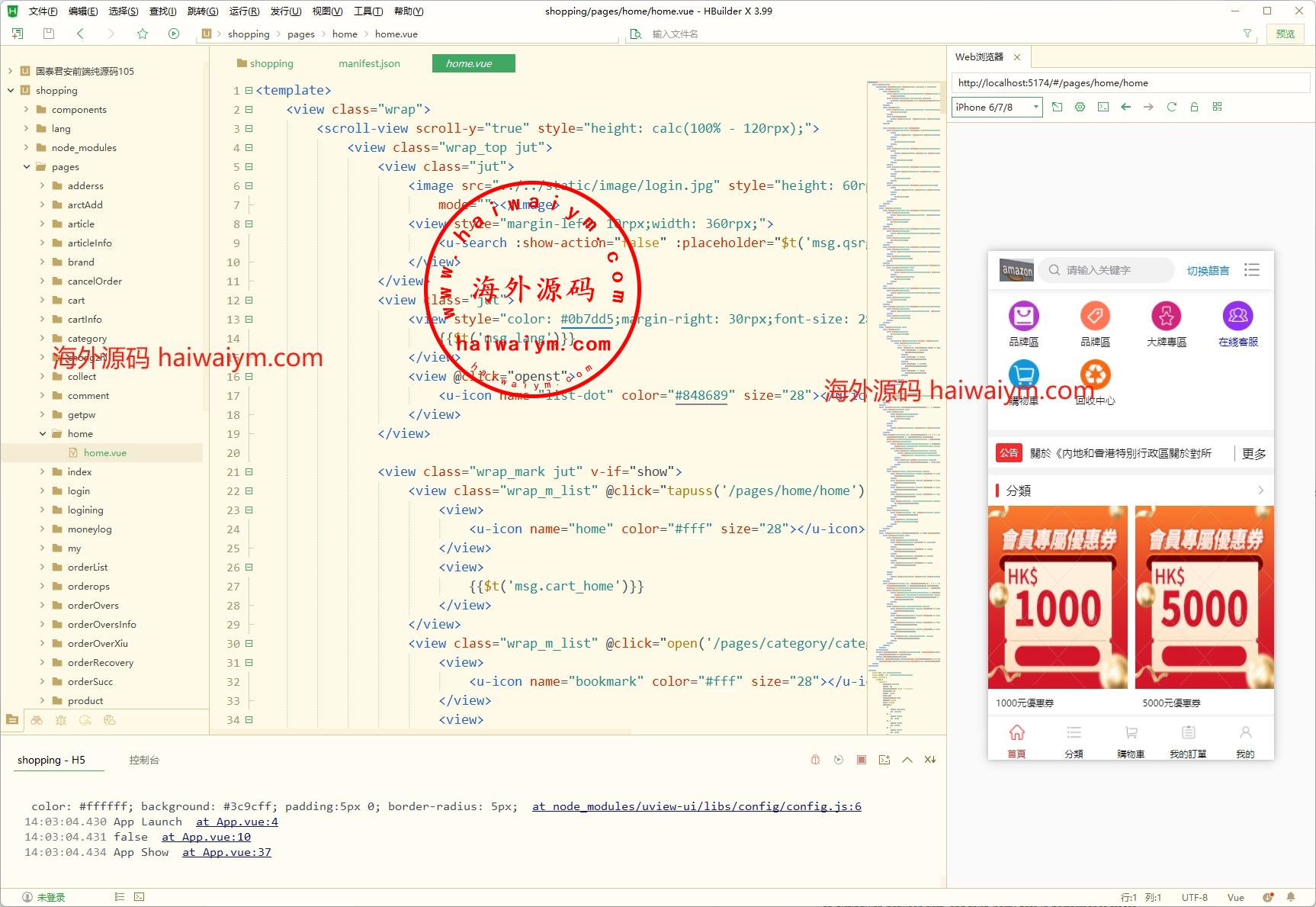This screenshot has width=1316, height=907.
Task: Open the 运行(R) menu
Action: (244, 11)
